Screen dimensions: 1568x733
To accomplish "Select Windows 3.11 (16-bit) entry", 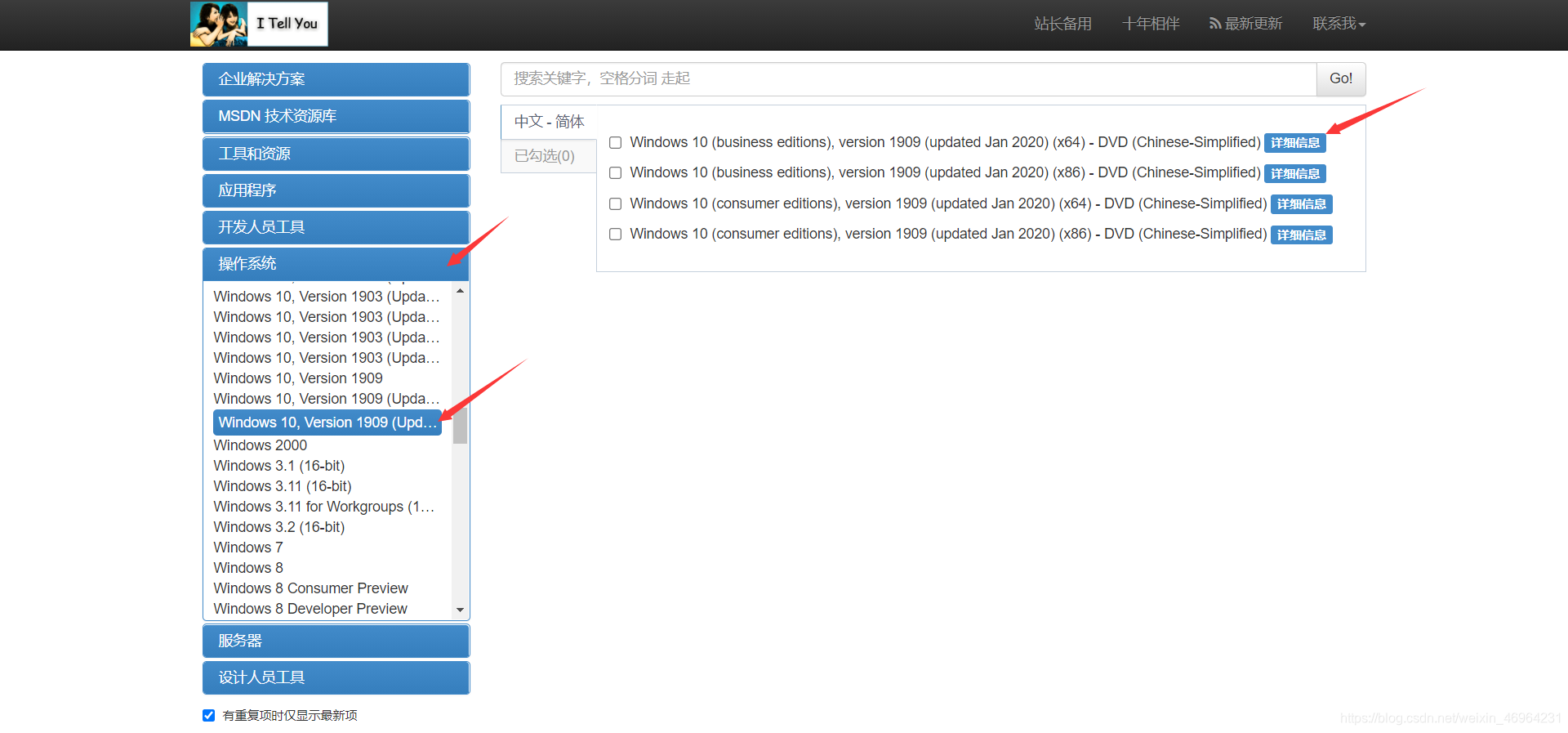I will pos(283,486).
